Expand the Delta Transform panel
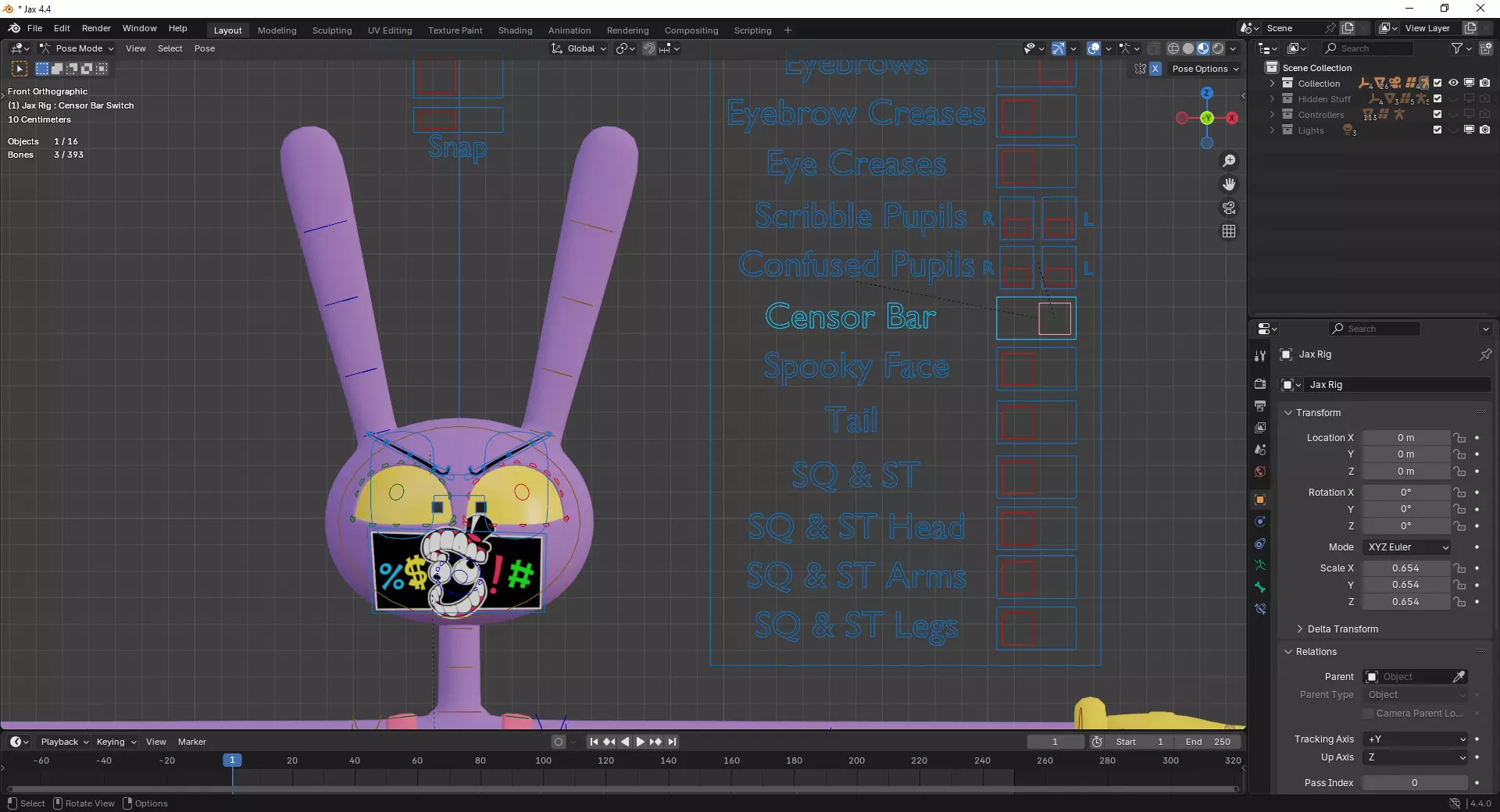Screen dimensions: 1500x812 coord(1300,629)
